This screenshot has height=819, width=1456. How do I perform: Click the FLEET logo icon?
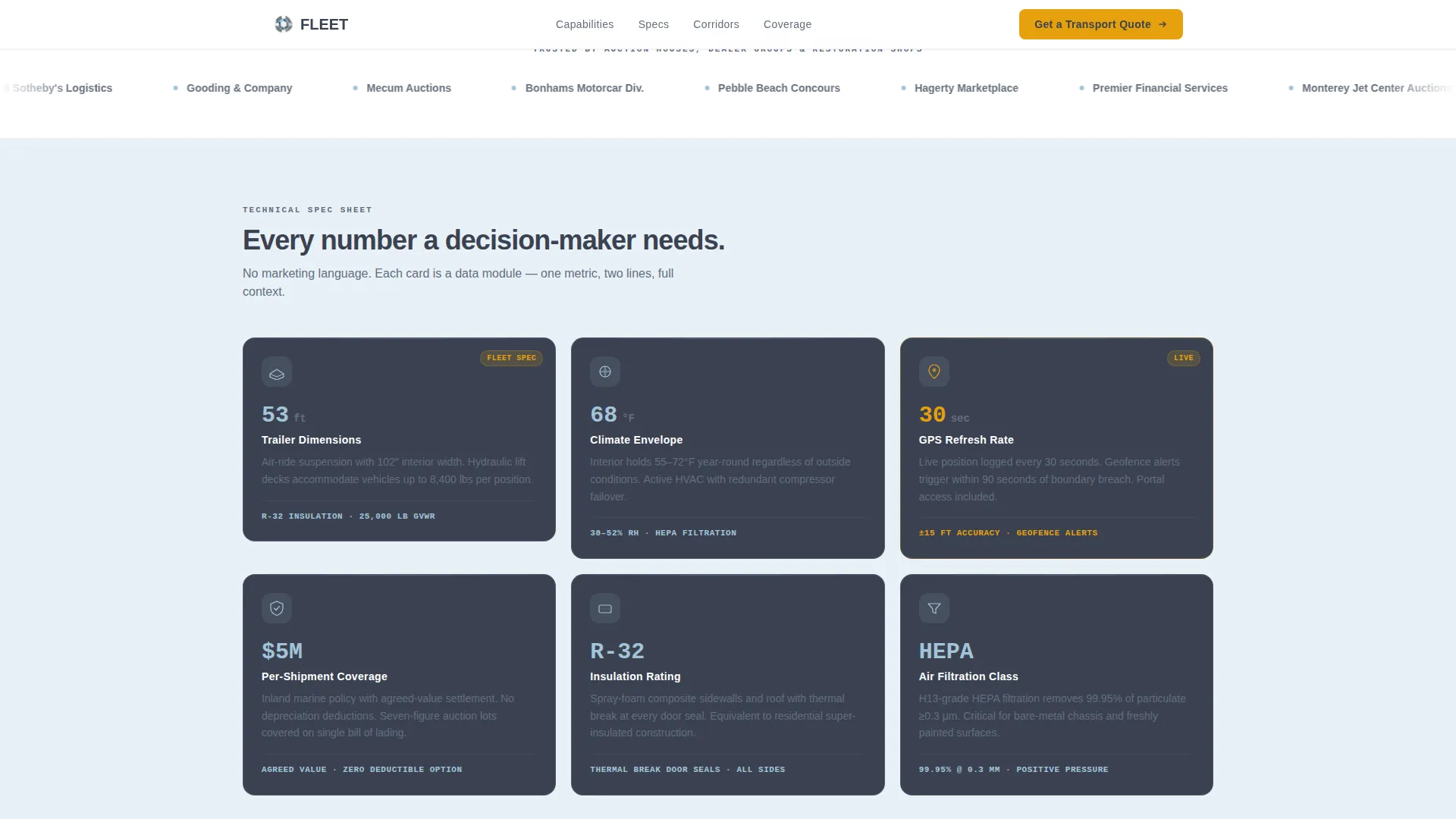(284, 24)
